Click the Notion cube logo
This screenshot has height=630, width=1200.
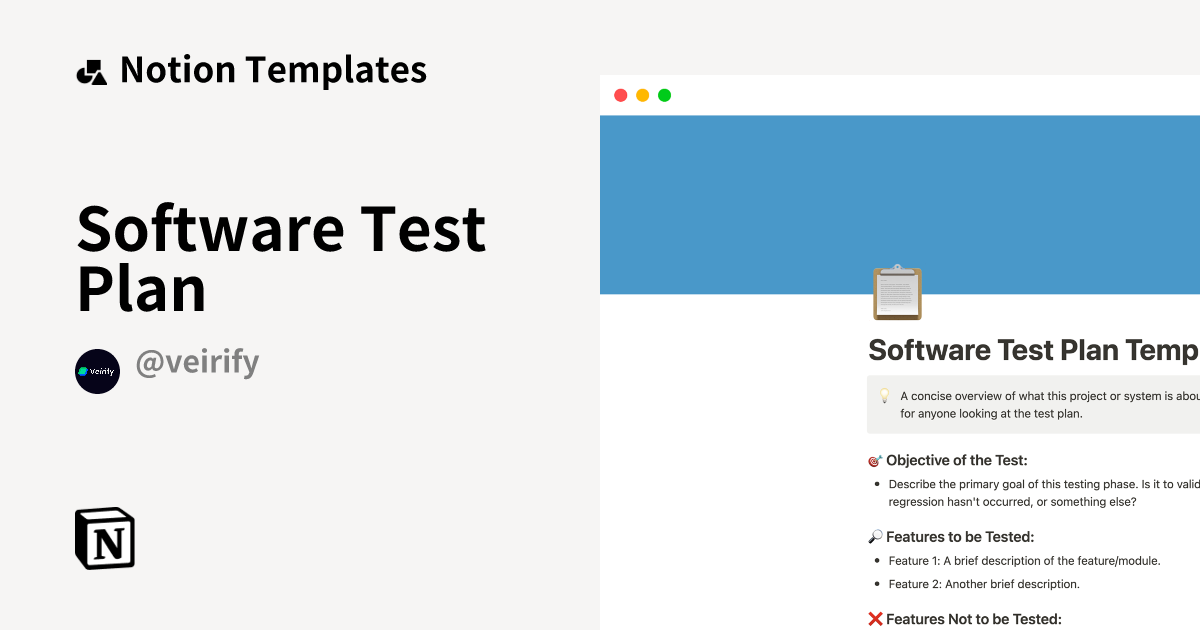point(105,539)
